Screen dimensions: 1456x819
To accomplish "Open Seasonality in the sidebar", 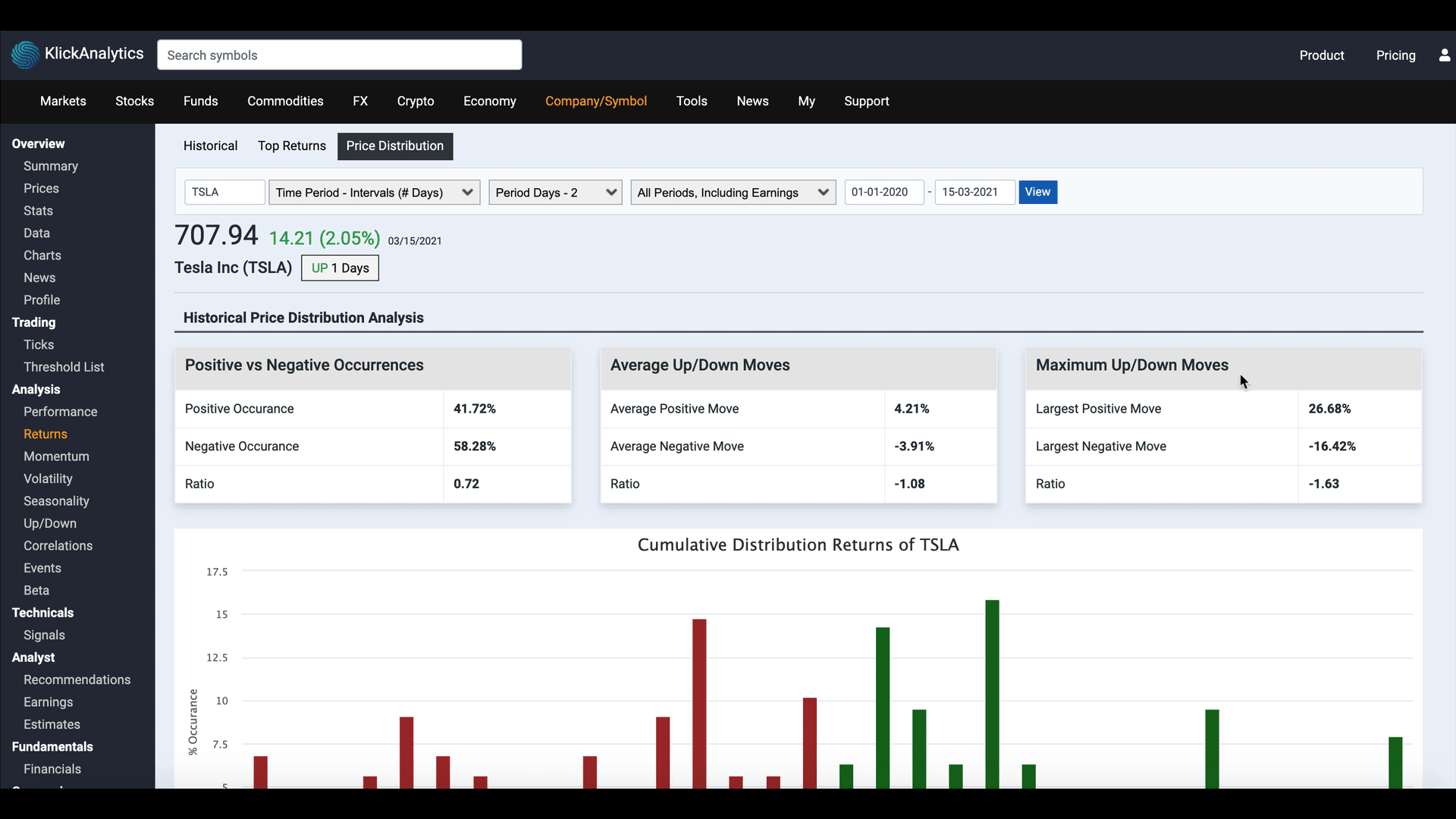I will tap(56, 501).
